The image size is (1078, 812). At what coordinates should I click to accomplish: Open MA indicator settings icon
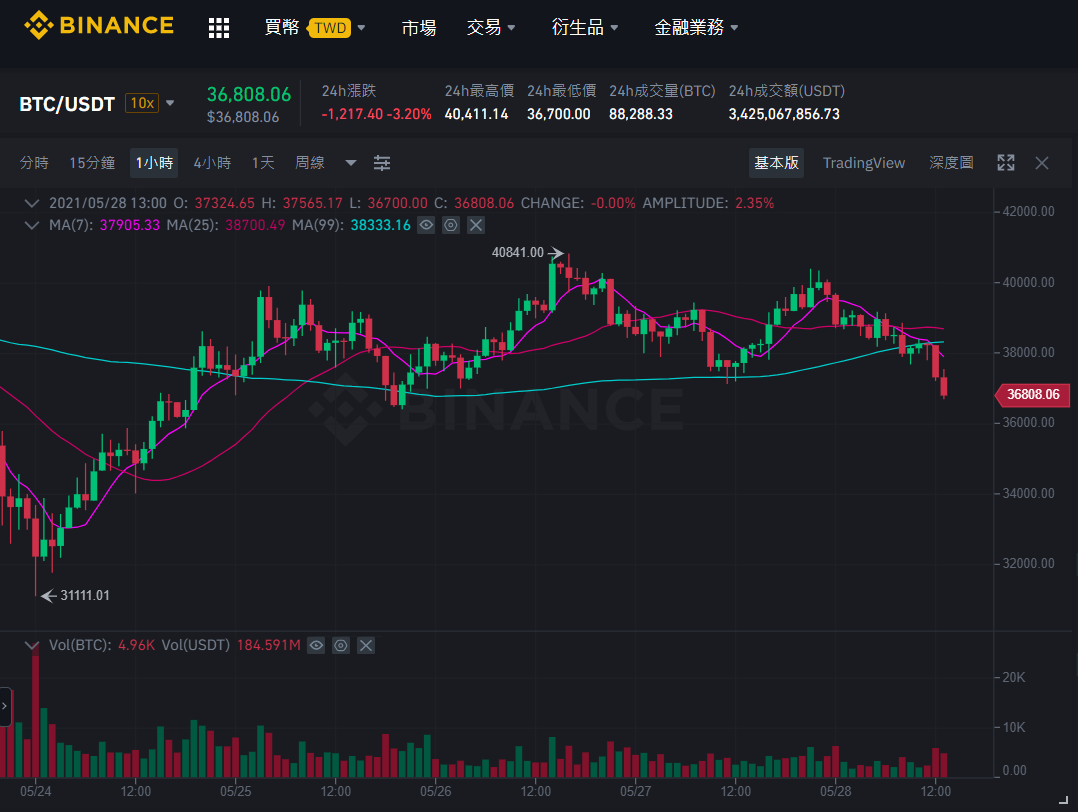[x=451, y=225]
